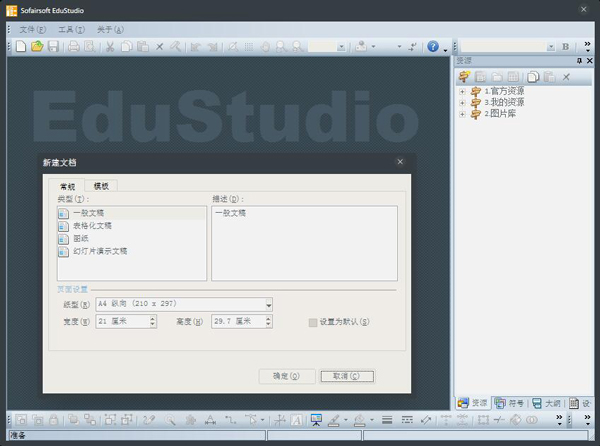Click the 确定(O) button
The image size is (600, 446).
point(287,376)
